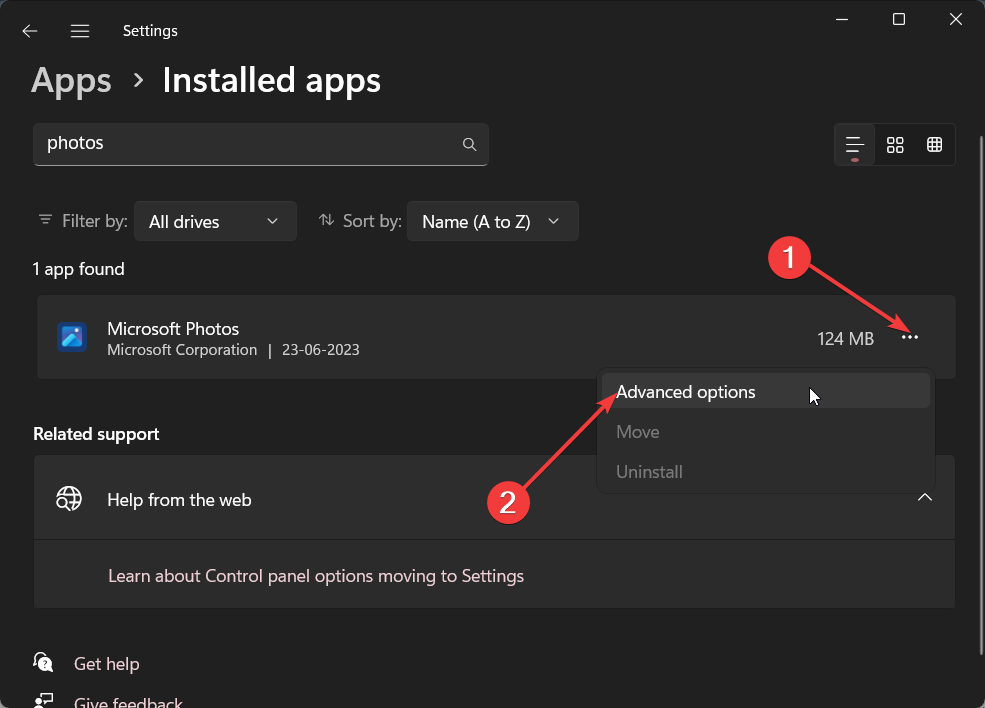Choose Advanced options from the menu

click(x=766, y=391)
